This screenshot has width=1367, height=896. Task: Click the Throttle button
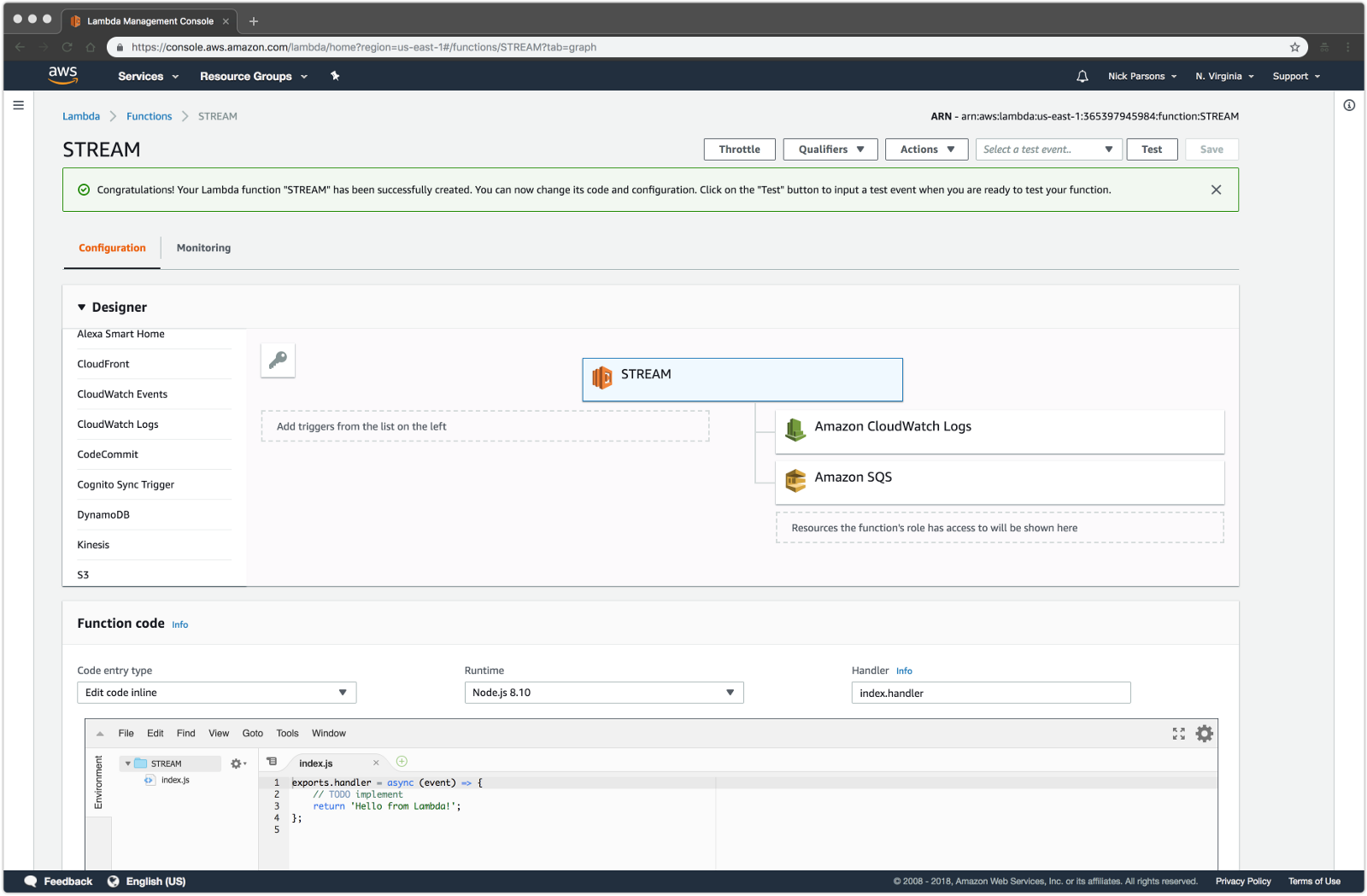tap(739, 149)
